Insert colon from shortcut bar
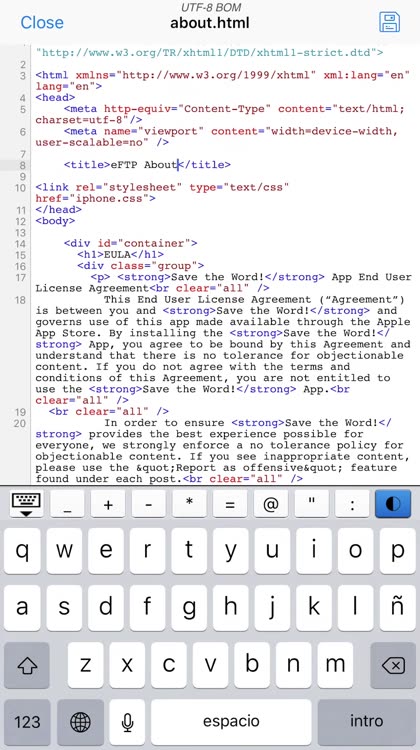 353,504
